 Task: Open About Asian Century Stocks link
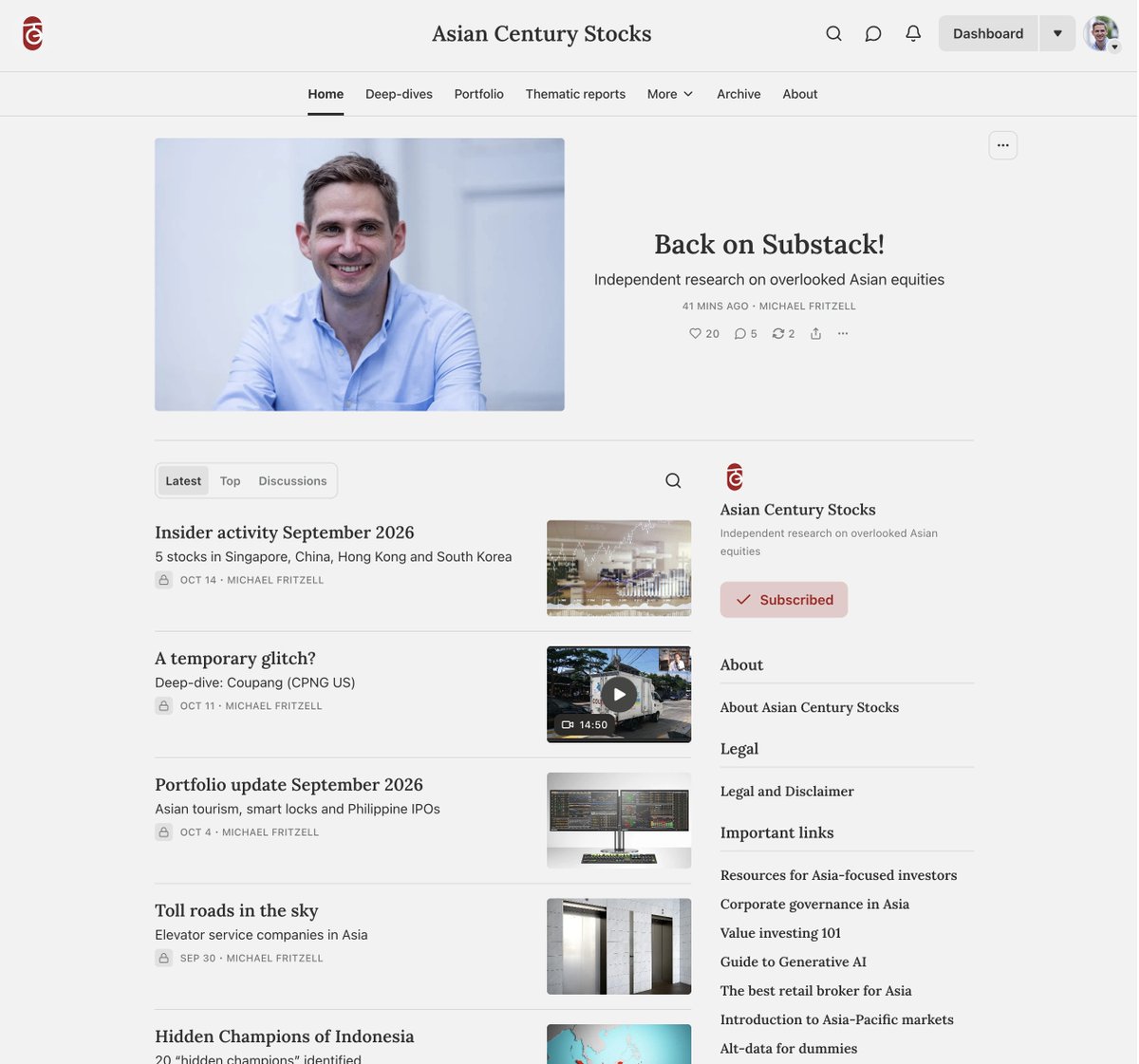tap(810, 707)
